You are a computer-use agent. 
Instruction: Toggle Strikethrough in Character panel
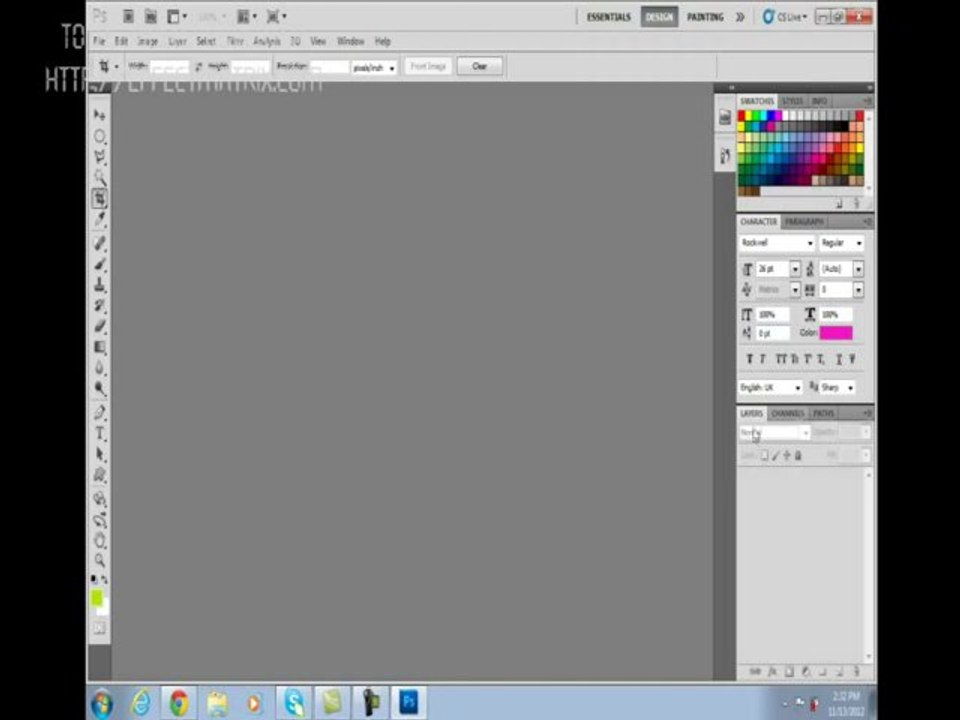pos(852,359)
